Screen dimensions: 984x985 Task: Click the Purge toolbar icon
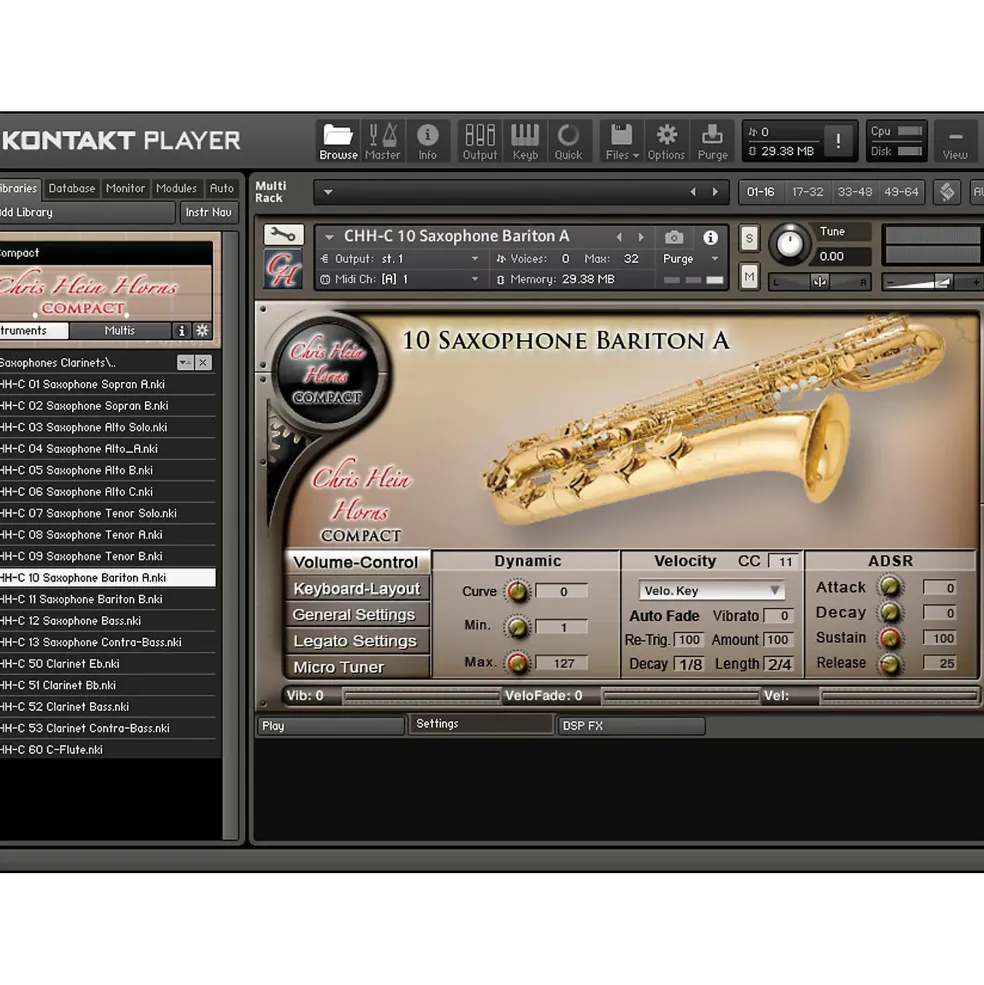click(x=712, y=141)
